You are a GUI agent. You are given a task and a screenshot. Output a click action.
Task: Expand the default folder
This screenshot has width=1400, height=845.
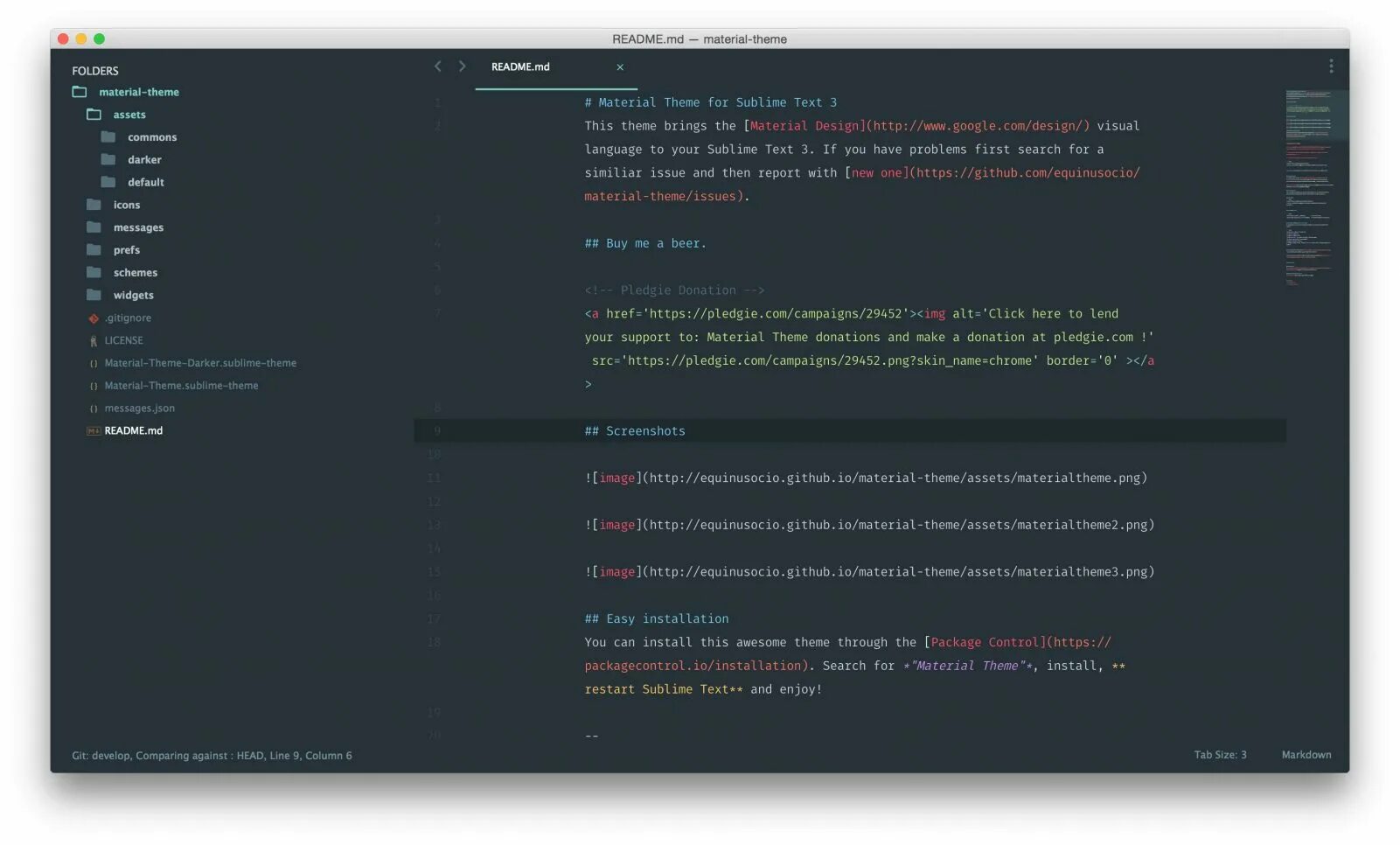click(146, 182)
